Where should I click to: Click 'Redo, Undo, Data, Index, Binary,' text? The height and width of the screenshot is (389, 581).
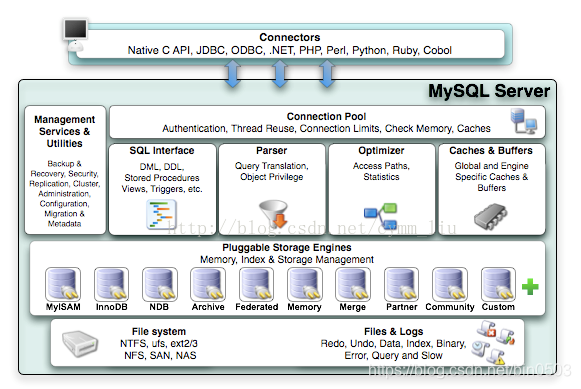coord(394,343)
